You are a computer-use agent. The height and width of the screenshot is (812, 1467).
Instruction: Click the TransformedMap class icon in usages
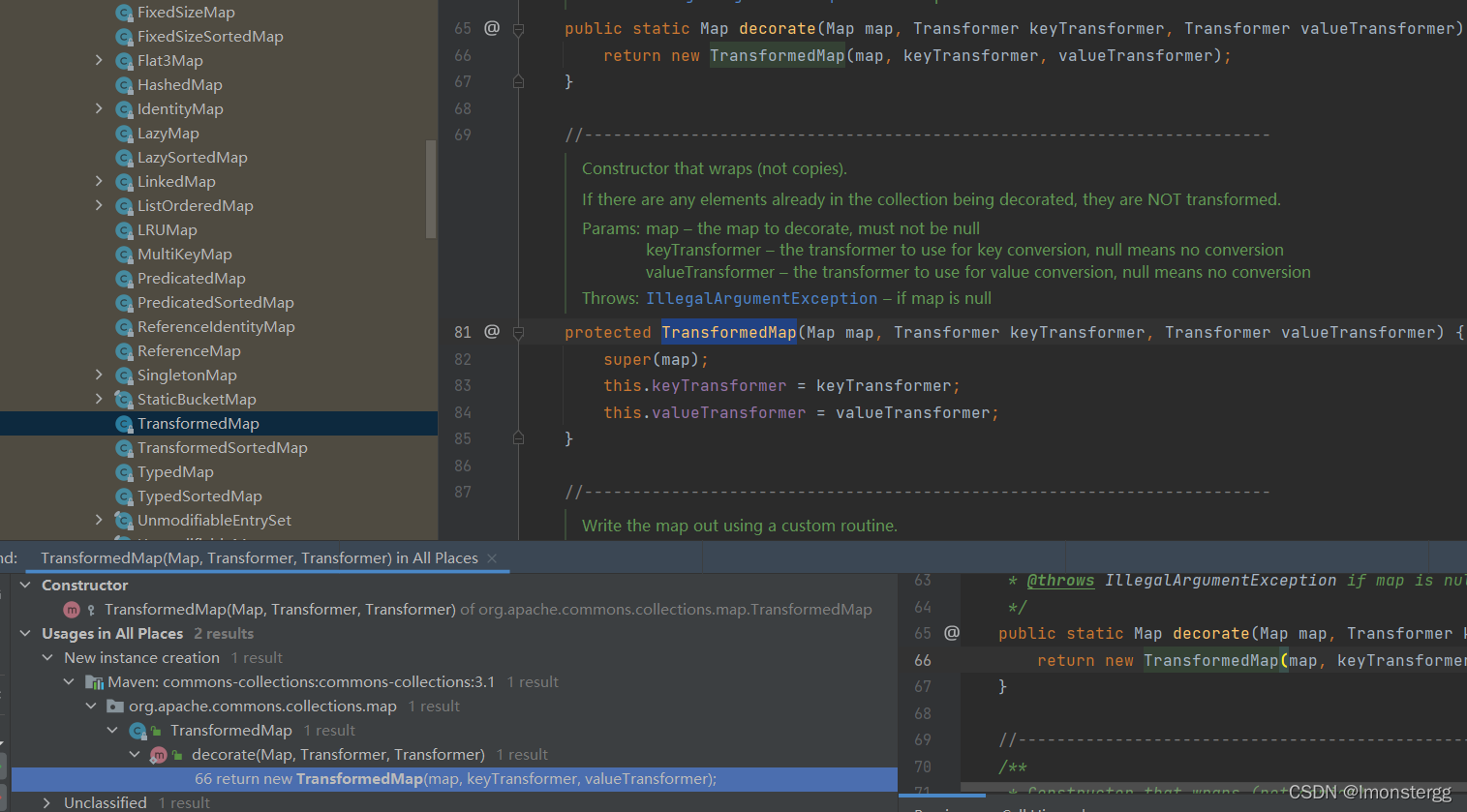point(138,731)
